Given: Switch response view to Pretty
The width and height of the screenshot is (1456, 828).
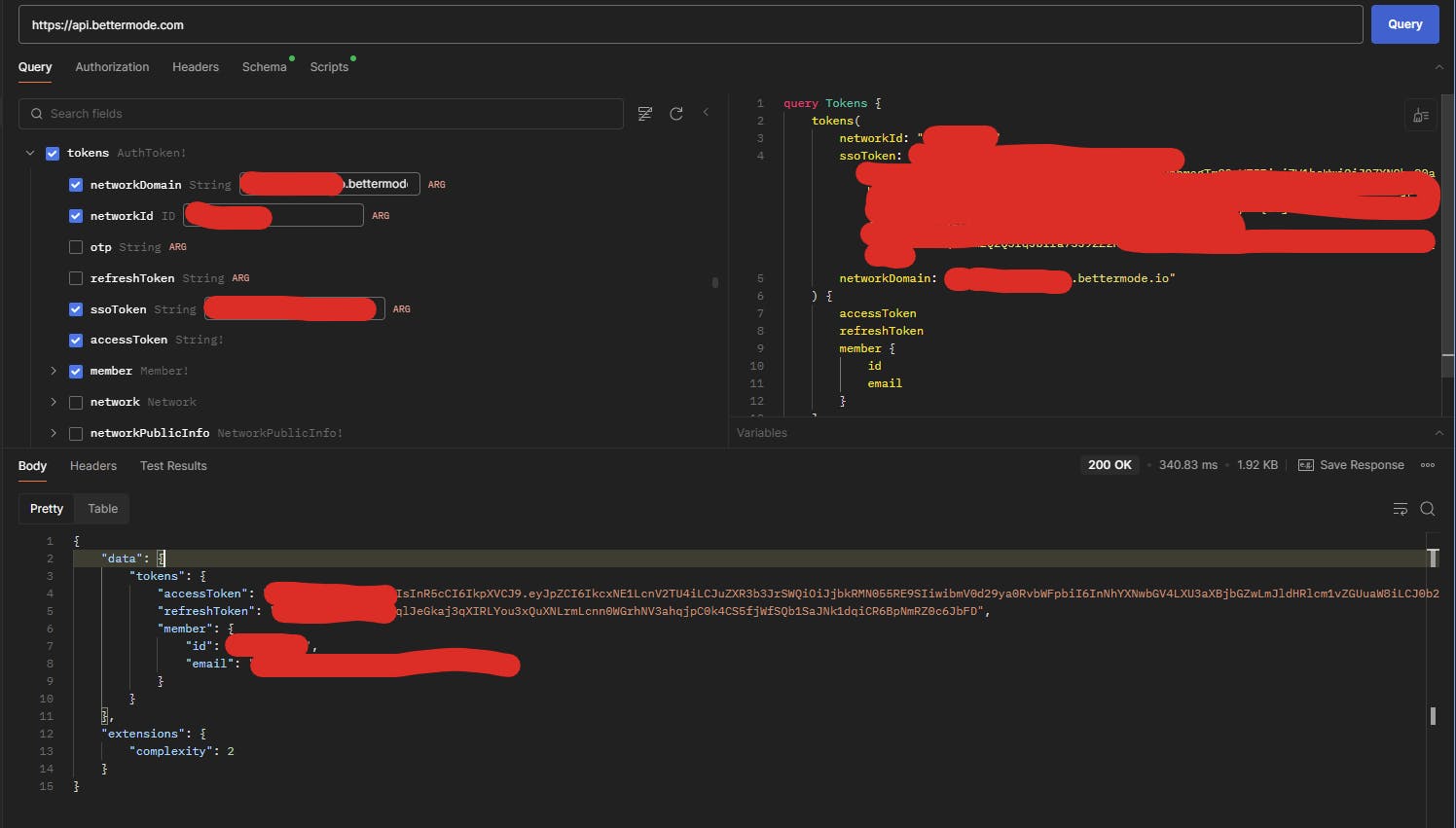Looking at the screenshot, I should click(x=47, y=509).
